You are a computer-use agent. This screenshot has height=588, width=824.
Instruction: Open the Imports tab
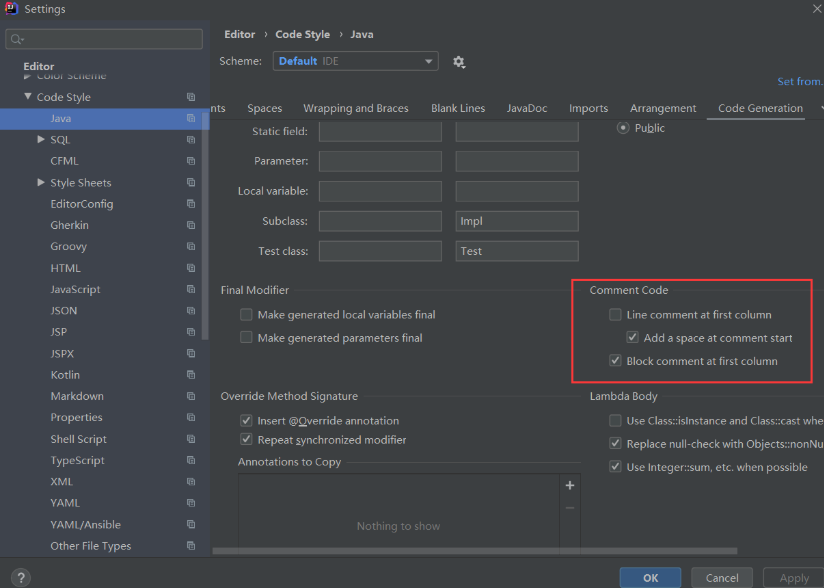point(589,108)
